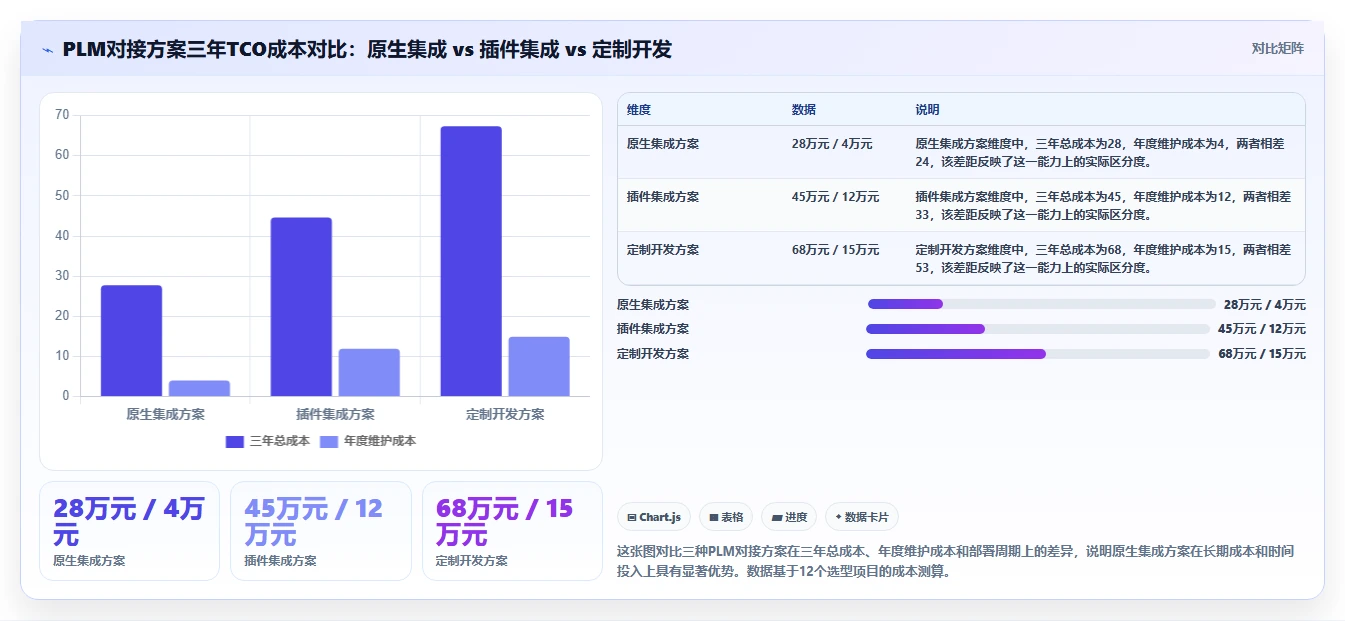
Task: Click the Chart.js tag
Action: 654,517
